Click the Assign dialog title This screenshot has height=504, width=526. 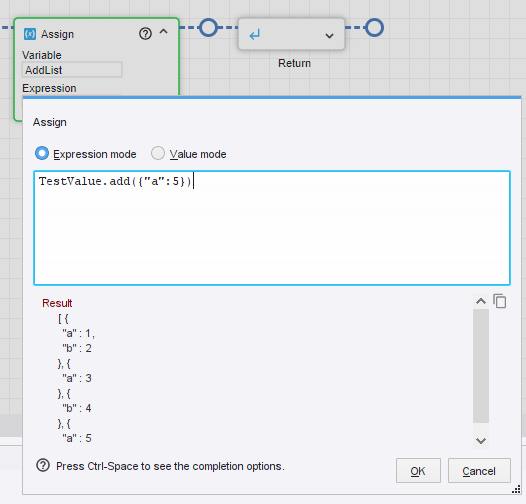(50, 122)
